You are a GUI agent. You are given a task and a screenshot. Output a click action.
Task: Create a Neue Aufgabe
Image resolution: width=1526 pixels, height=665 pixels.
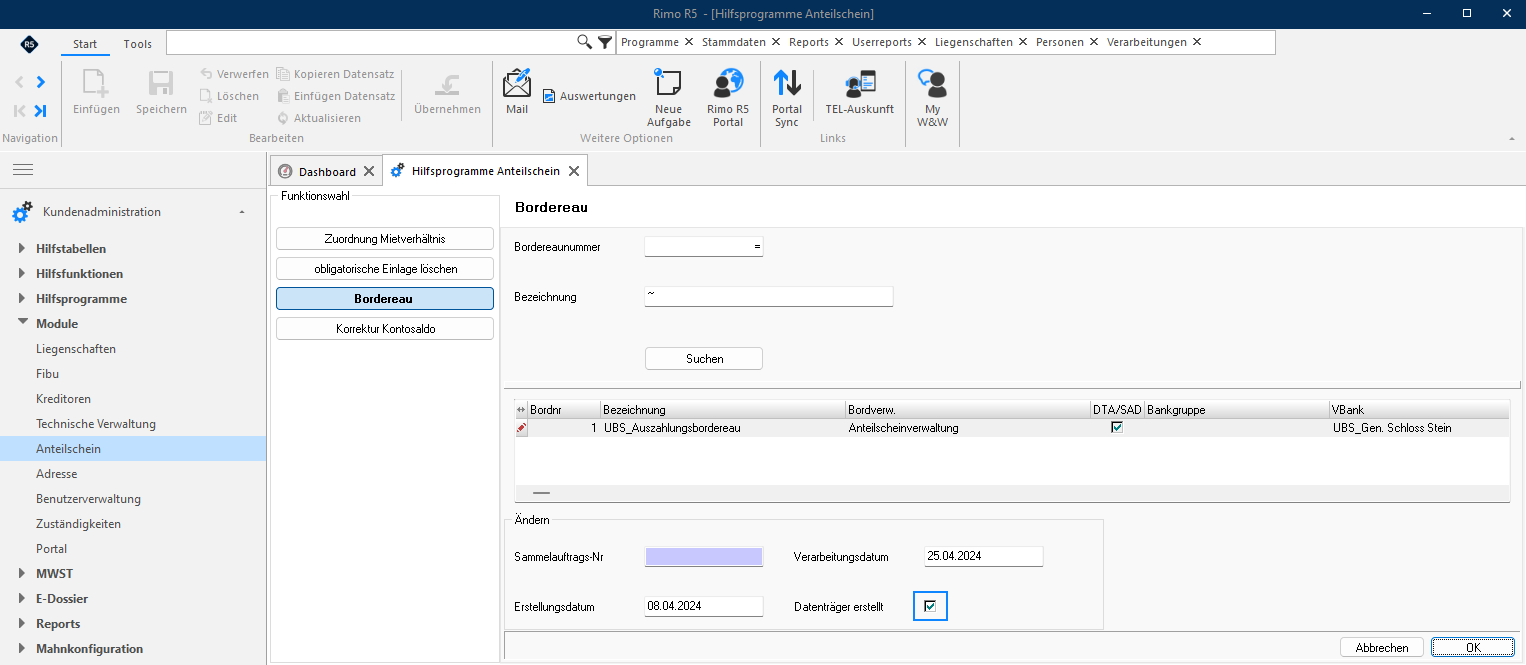click(x=669, y=98)
